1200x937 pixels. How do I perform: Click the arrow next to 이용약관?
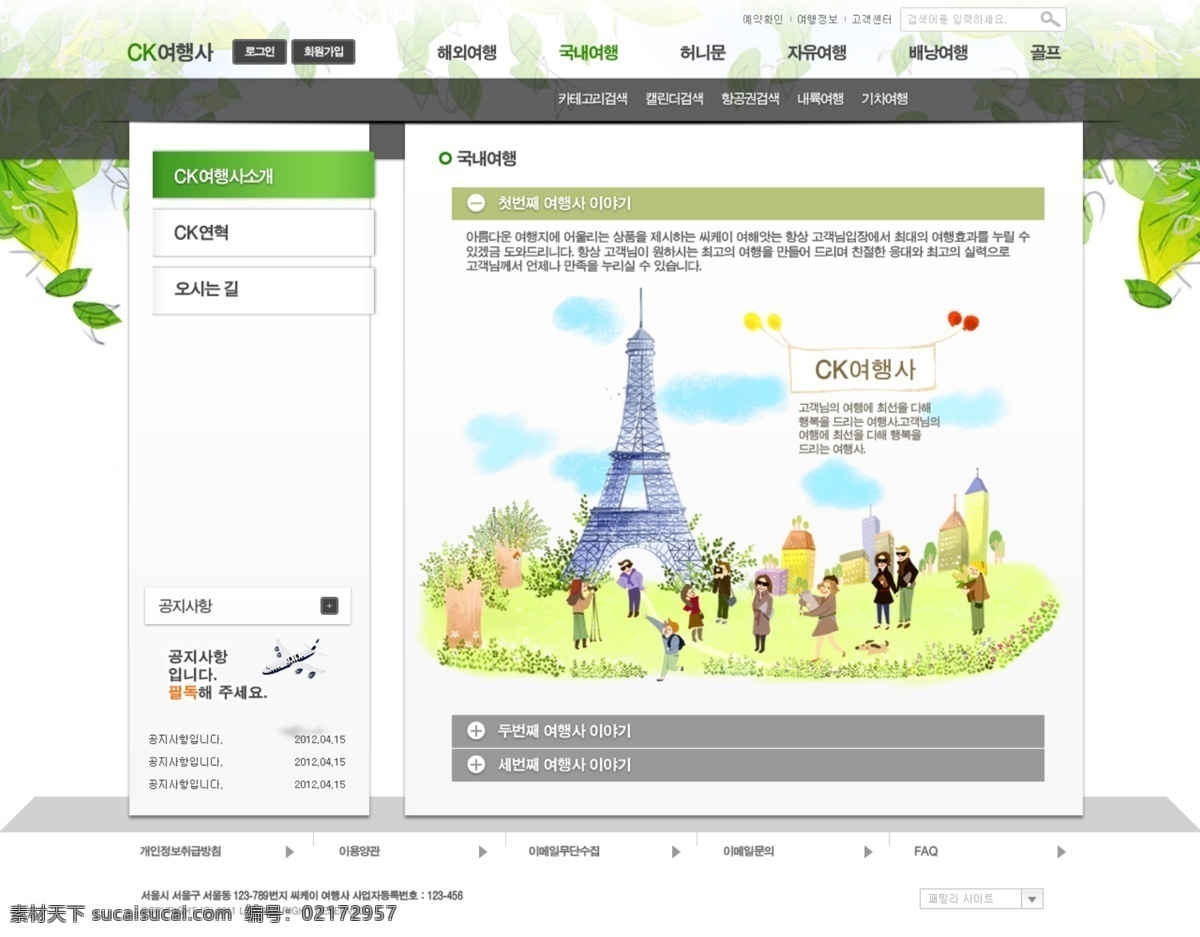(483, 852)
